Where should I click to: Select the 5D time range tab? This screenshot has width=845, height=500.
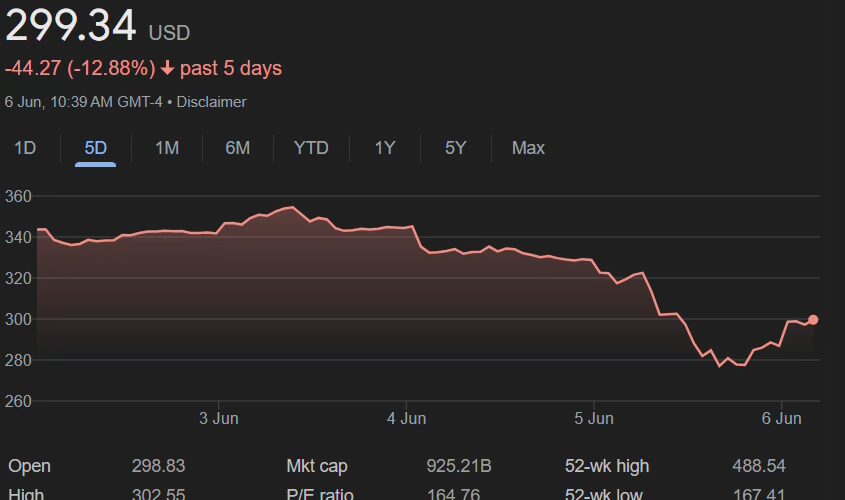coord(95,148)
